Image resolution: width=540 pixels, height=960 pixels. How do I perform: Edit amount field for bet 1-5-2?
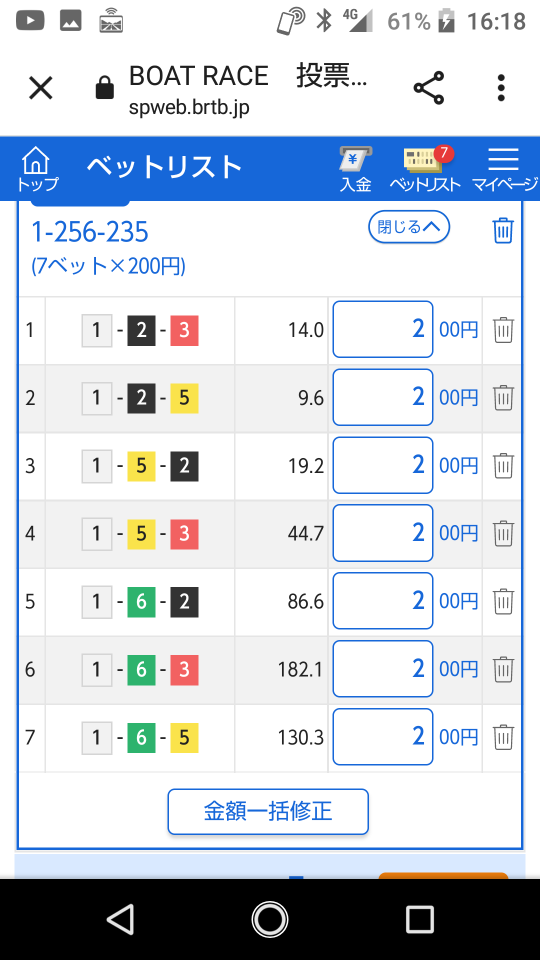pos(383,465)
